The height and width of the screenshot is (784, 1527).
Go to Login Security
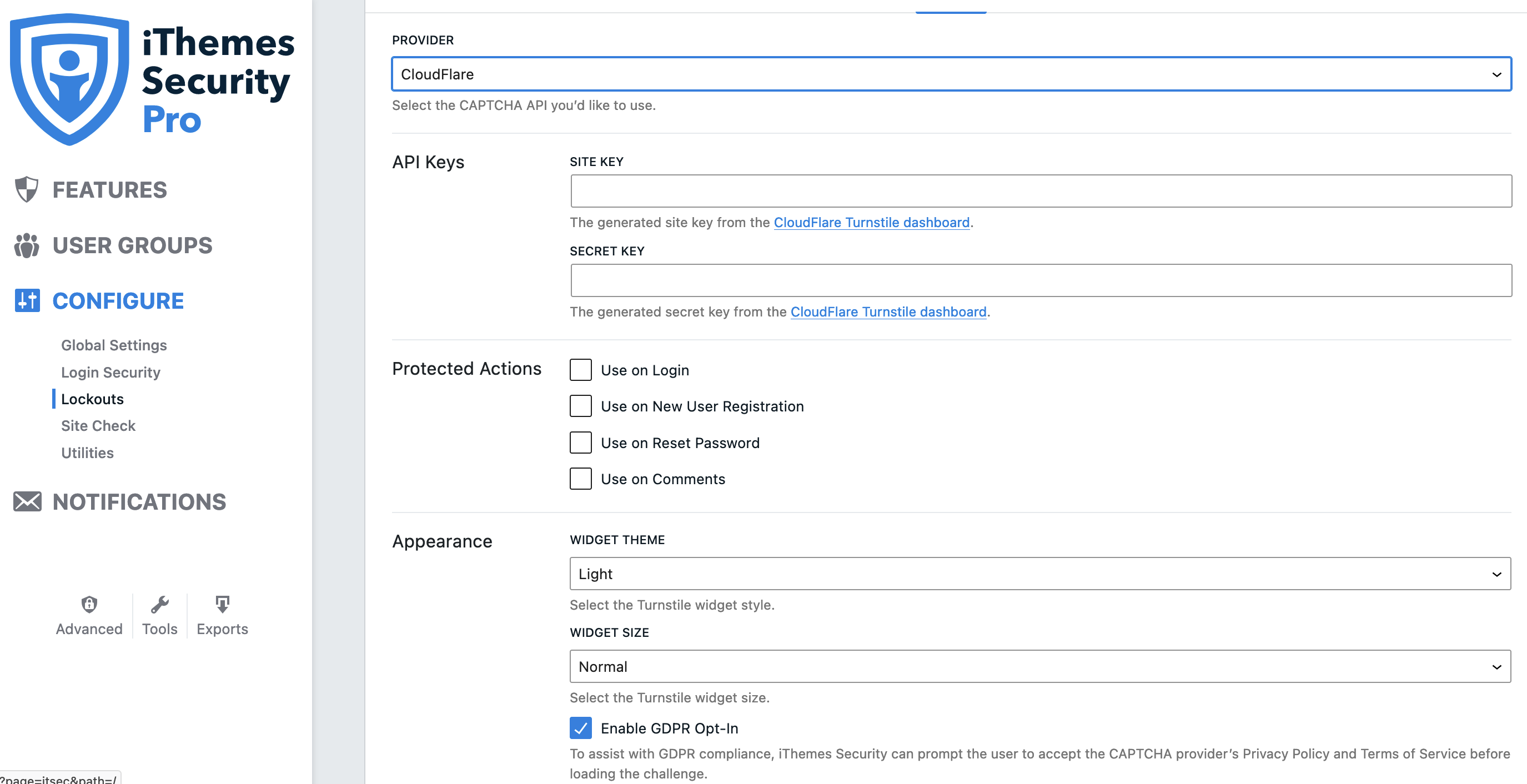point(111,372)
